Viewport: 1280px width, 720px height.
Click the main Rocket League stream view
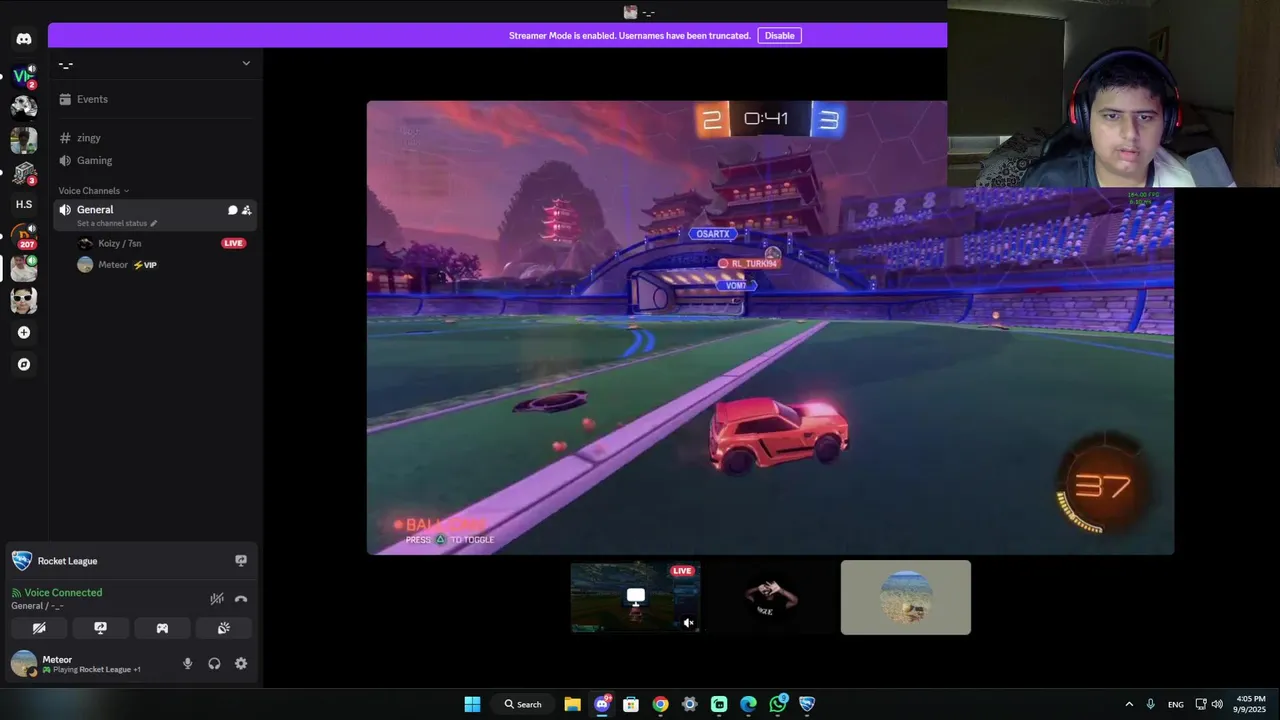coord(770,327)
